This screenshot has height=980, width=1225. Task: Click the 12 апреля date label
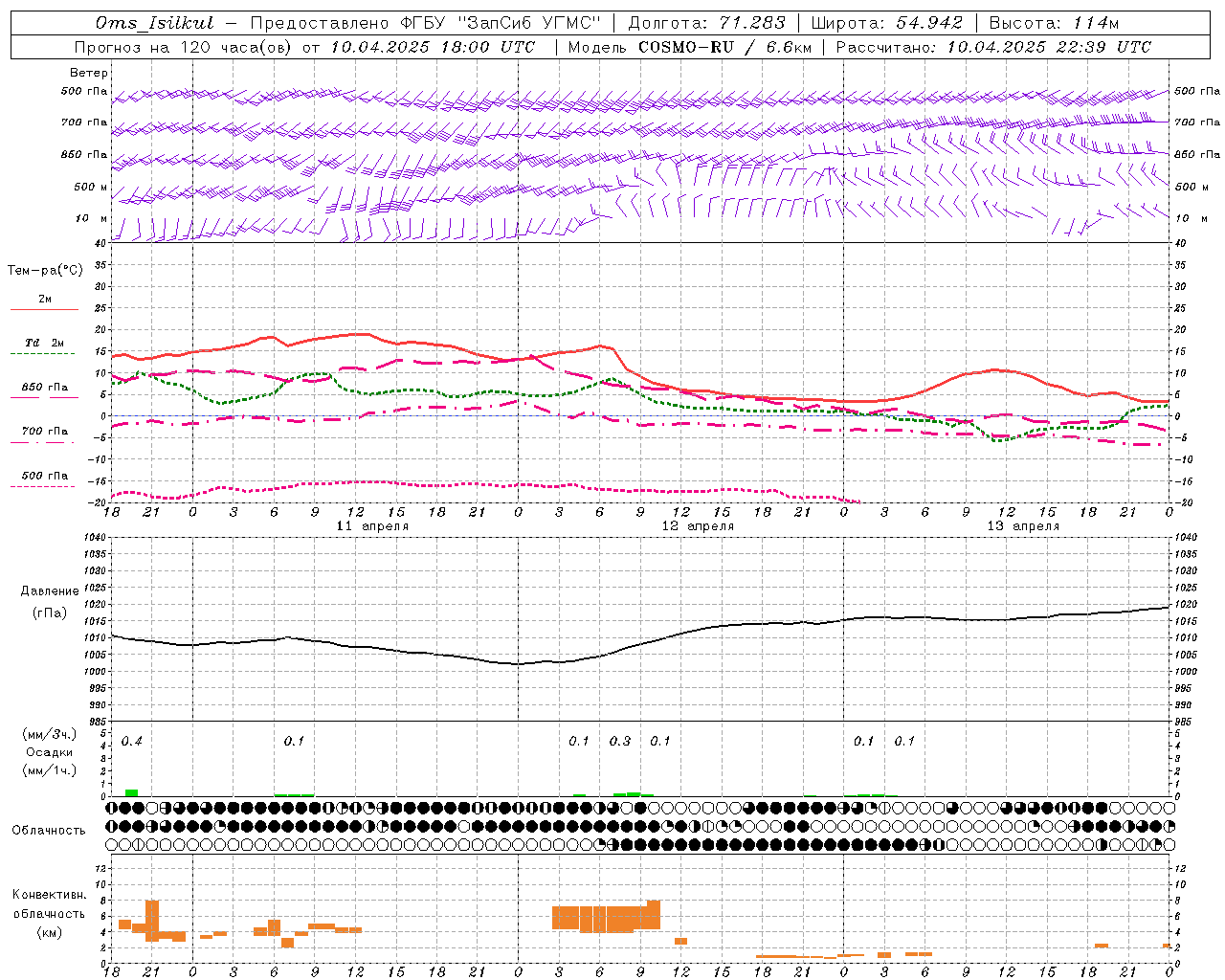pos(699,526)
